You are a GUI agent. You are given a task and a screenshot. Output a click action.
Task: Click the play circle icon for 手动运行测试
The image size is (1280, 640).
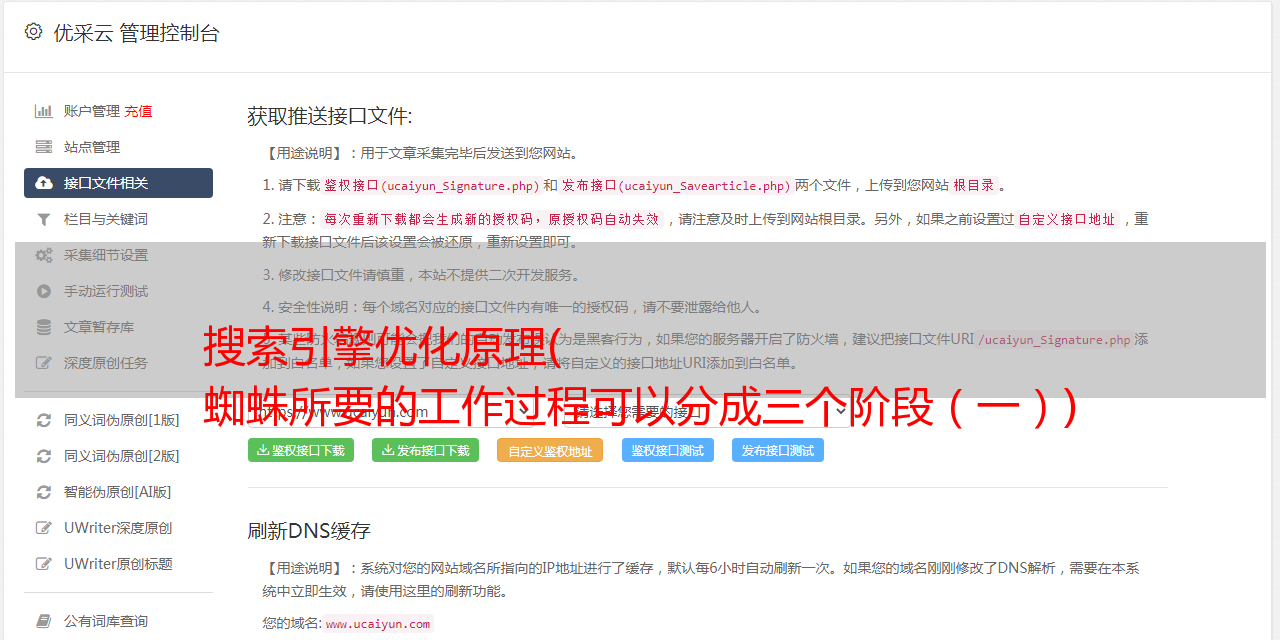pos(44,291)
